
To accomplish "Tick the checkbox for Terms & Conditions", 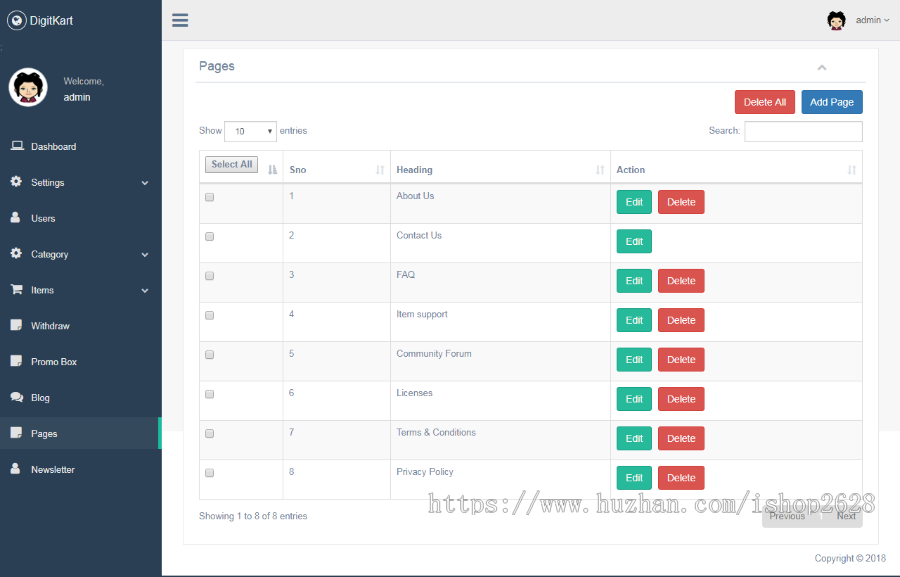I will 210,433.
